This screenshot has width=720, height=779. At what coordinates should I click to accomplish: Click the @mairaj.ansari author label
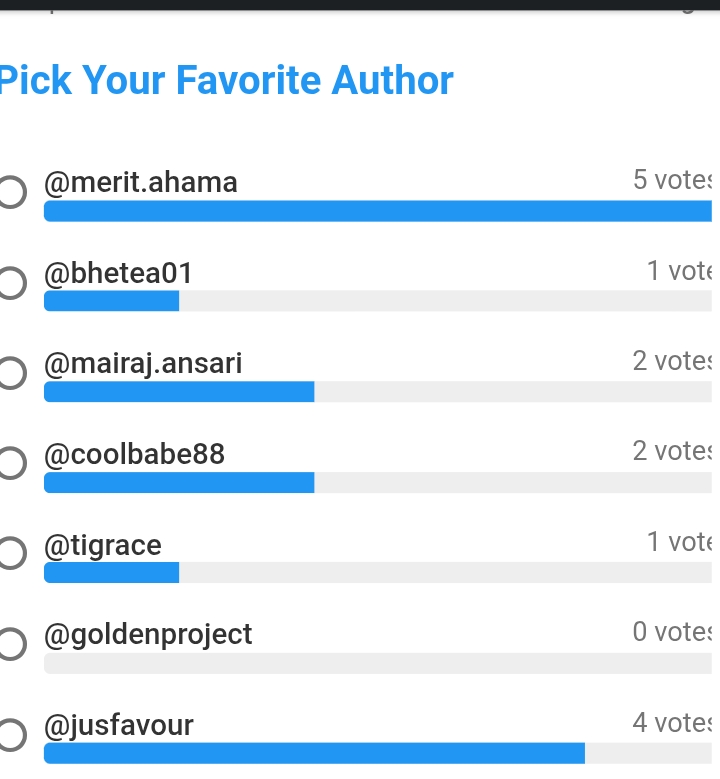tap(143, 364)
